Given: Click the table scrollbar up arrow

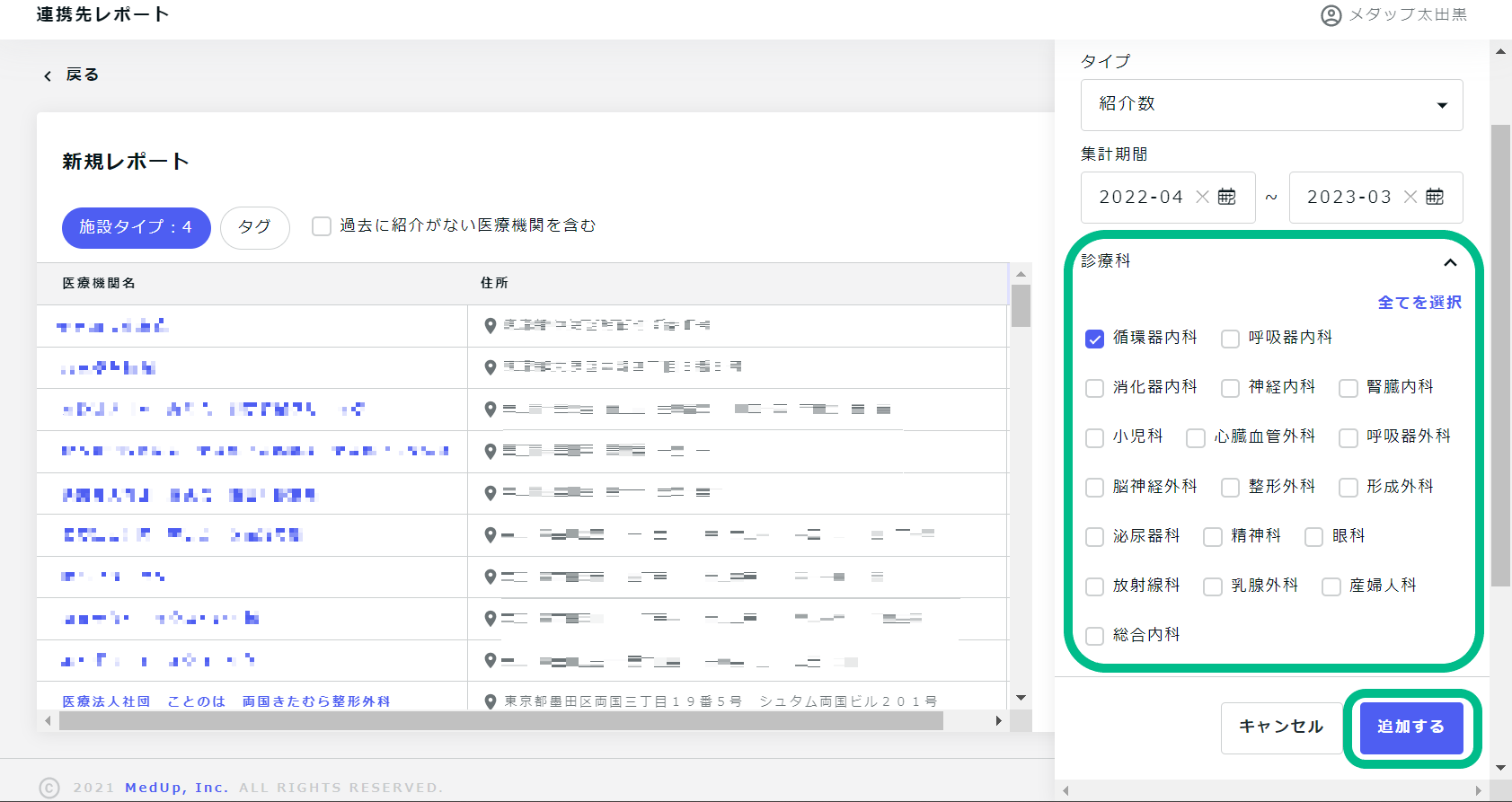Looking at the screenshot, I should coord(1021,274).
